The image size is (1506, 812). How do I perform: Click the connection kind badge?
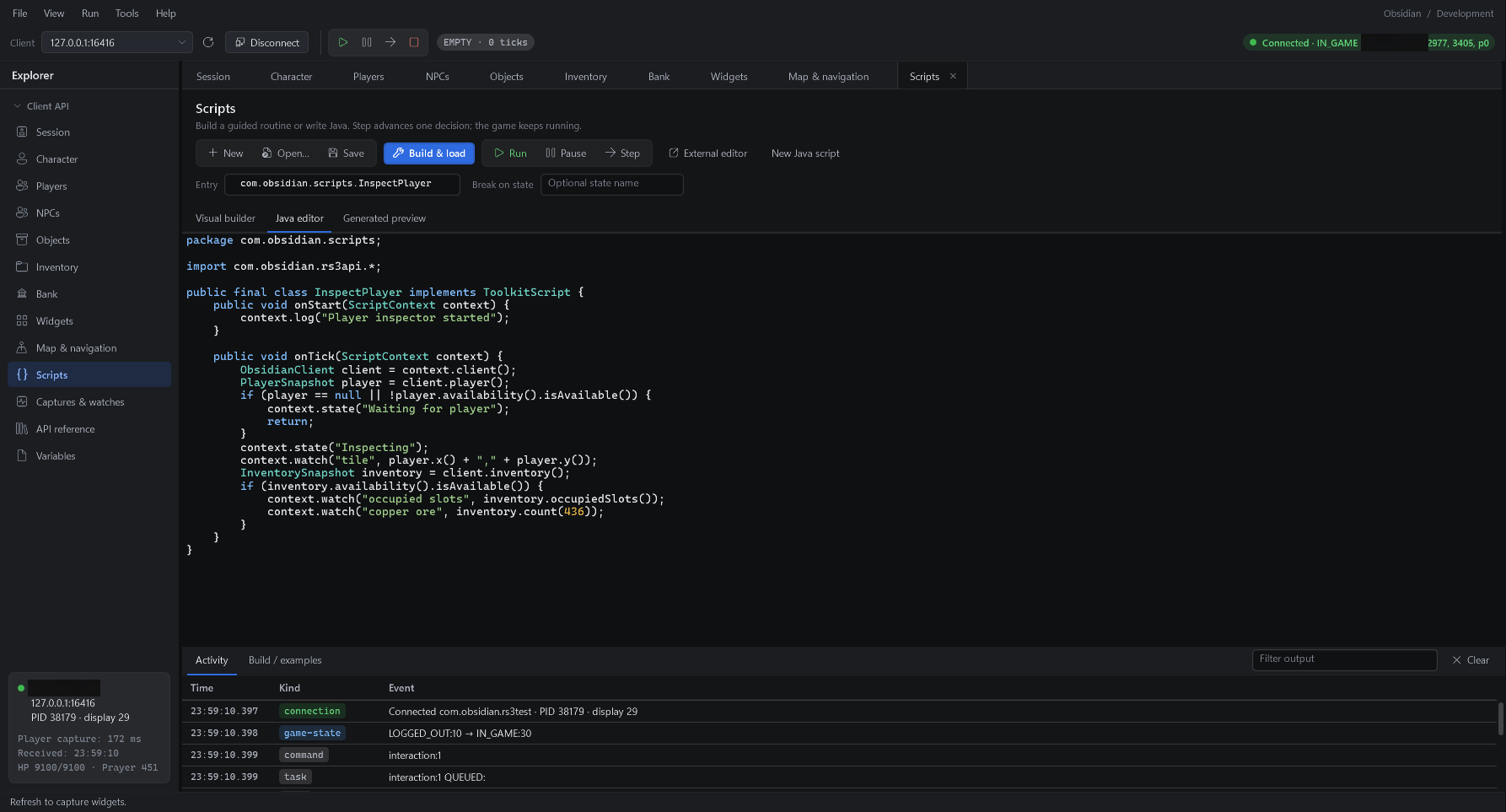pyautogui.click(x=312, y=712)
